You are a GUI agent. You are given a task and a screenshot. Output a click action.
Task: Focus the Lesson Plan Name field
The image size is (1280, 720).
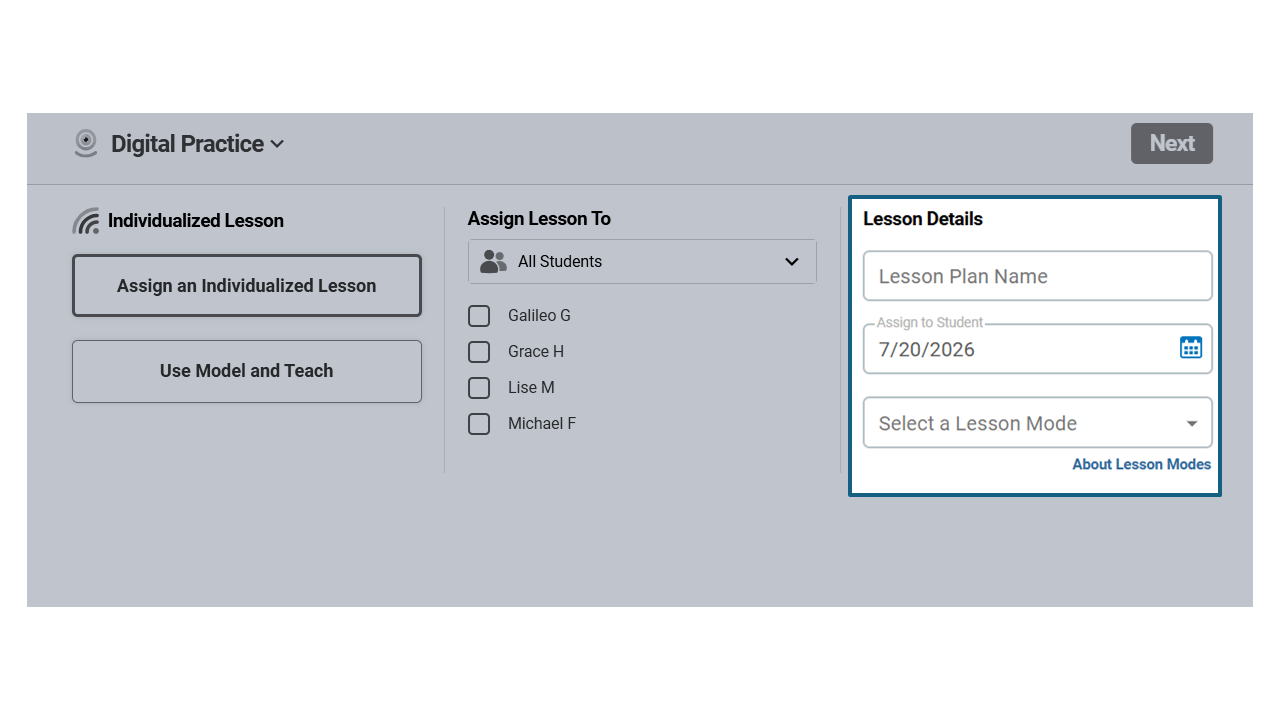click(1038, 276)
